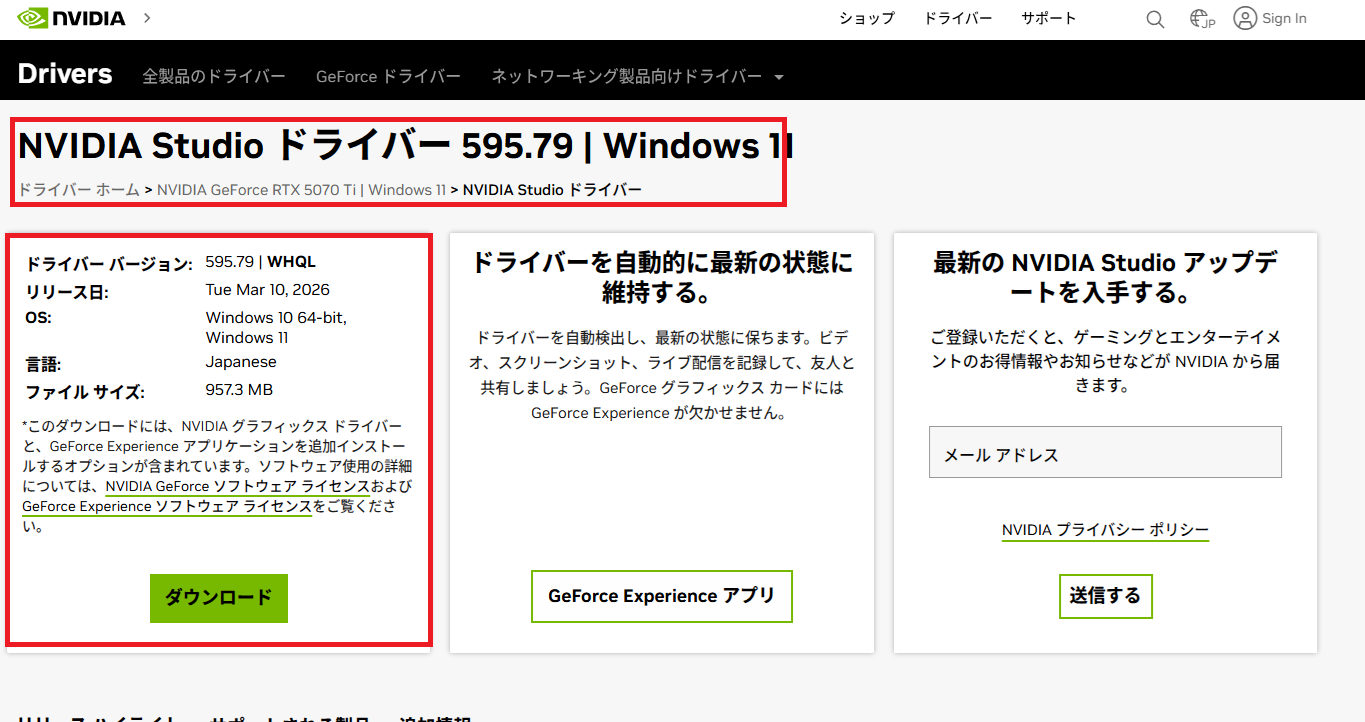Go to GeForce ドライバー tab

[x=388, y=76]
